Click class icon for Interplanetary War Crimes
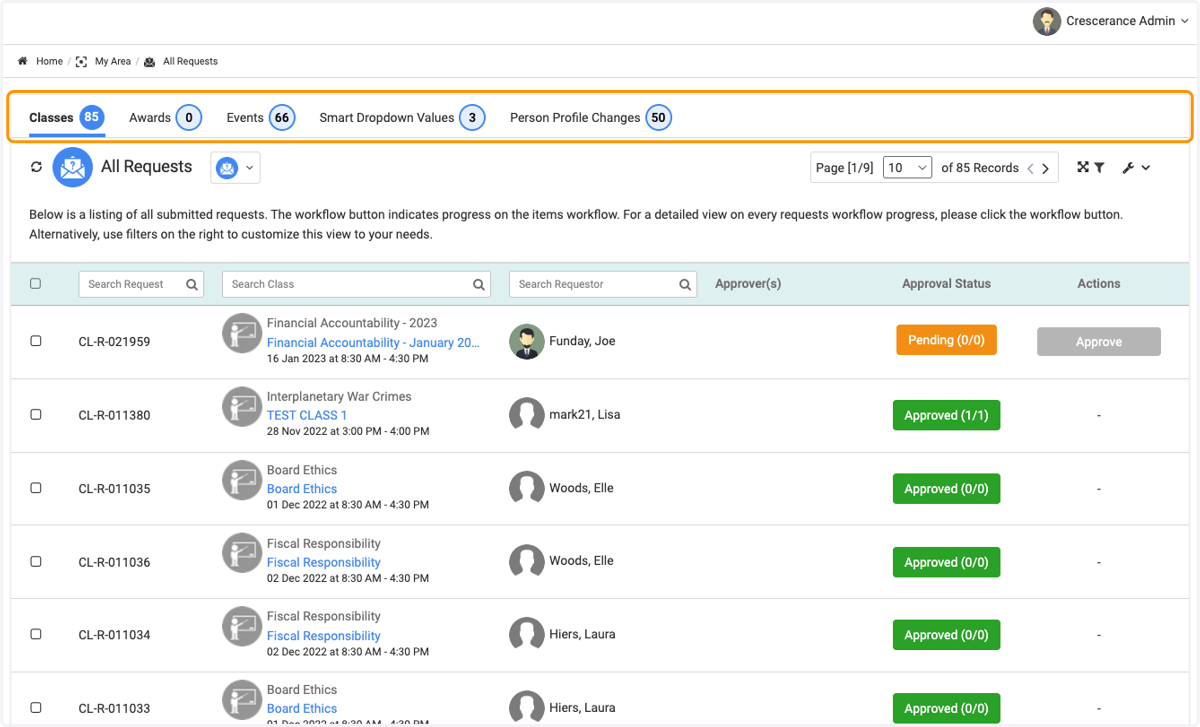 pyautogui.click(x=241, y=406)
